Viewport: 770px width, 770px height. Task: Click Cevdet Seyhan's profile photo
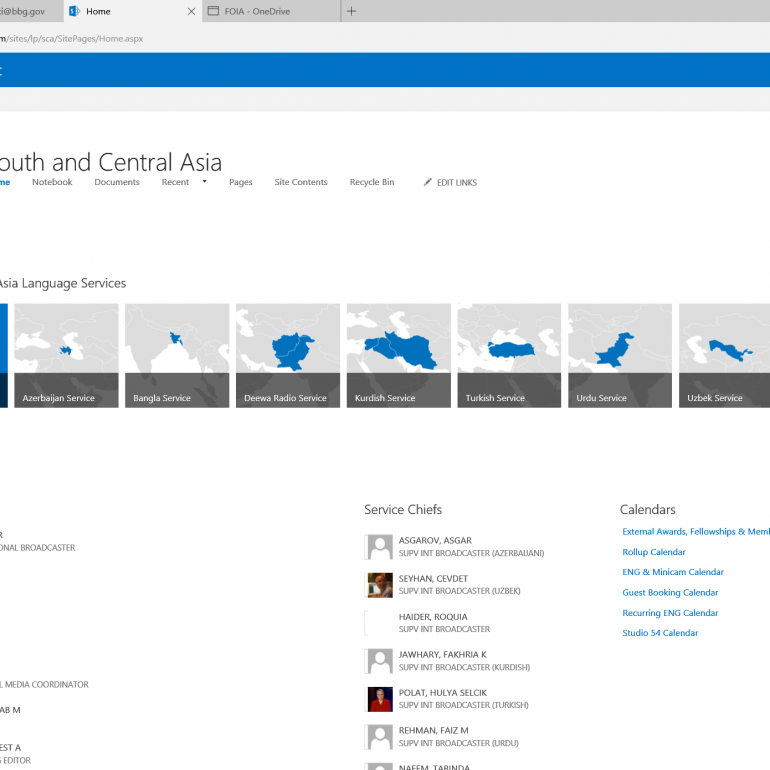tap(380, 584)
